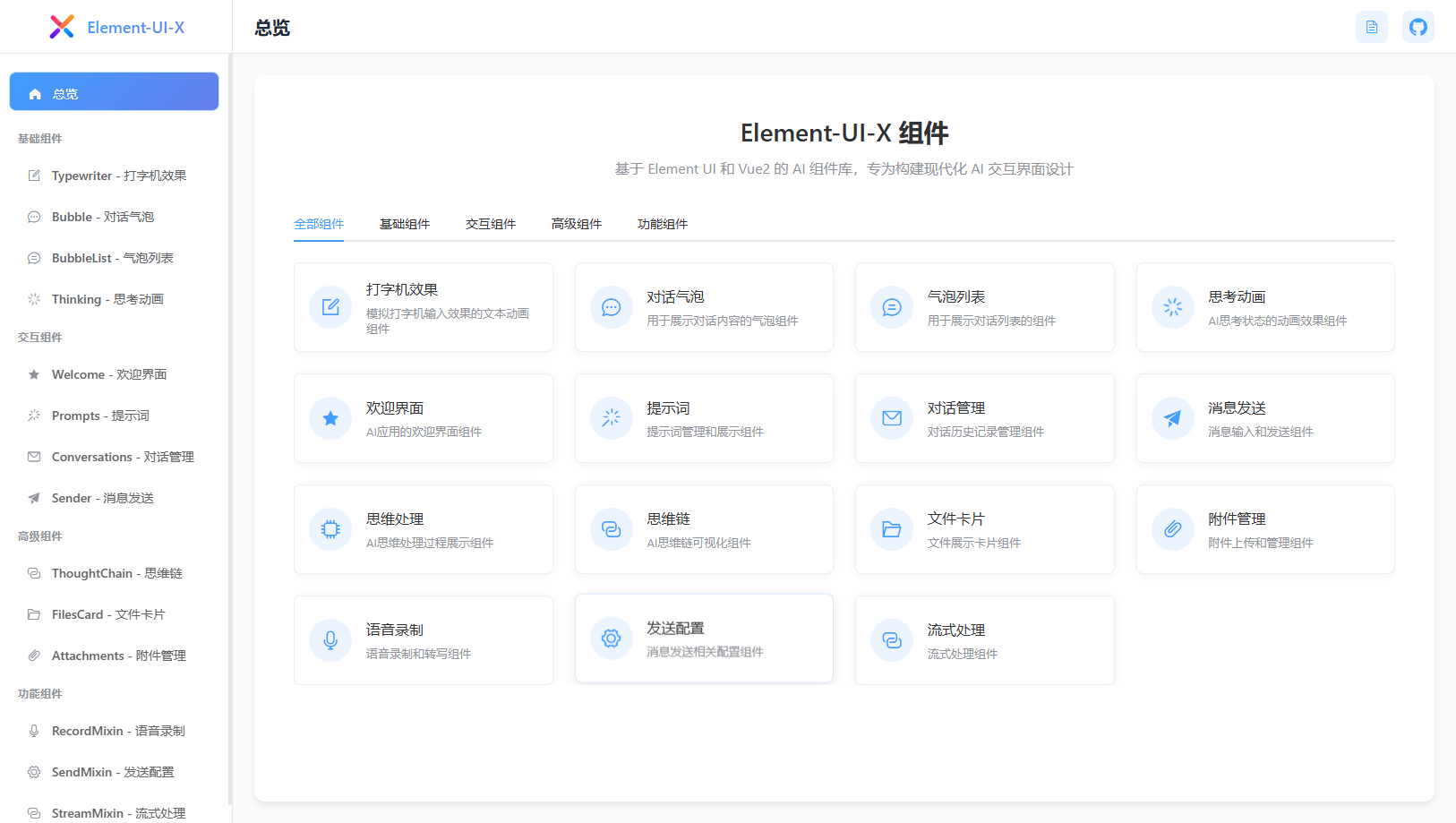Click the 对话气泡 card title

point(676,297)
